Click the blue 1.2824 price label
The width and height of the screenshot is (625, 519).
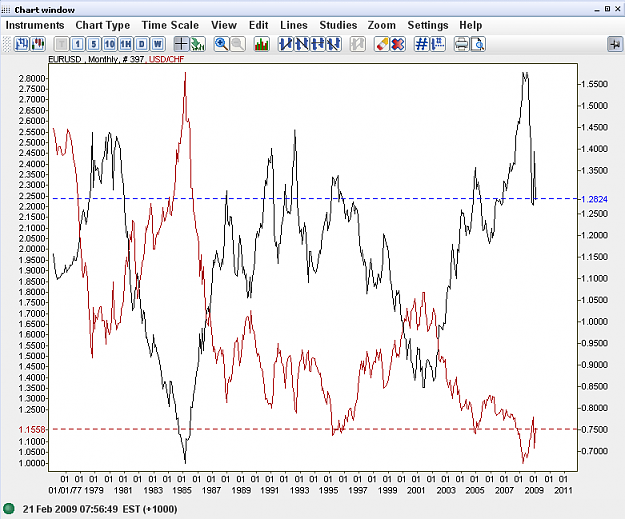(594, 199)
